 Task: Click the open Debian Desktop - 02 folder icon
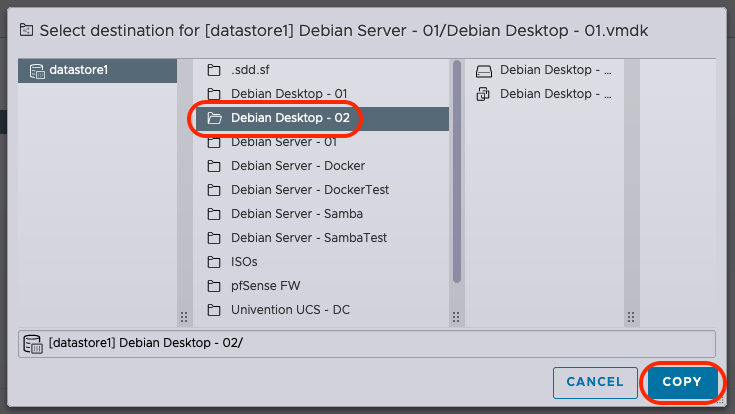[214, 118]
